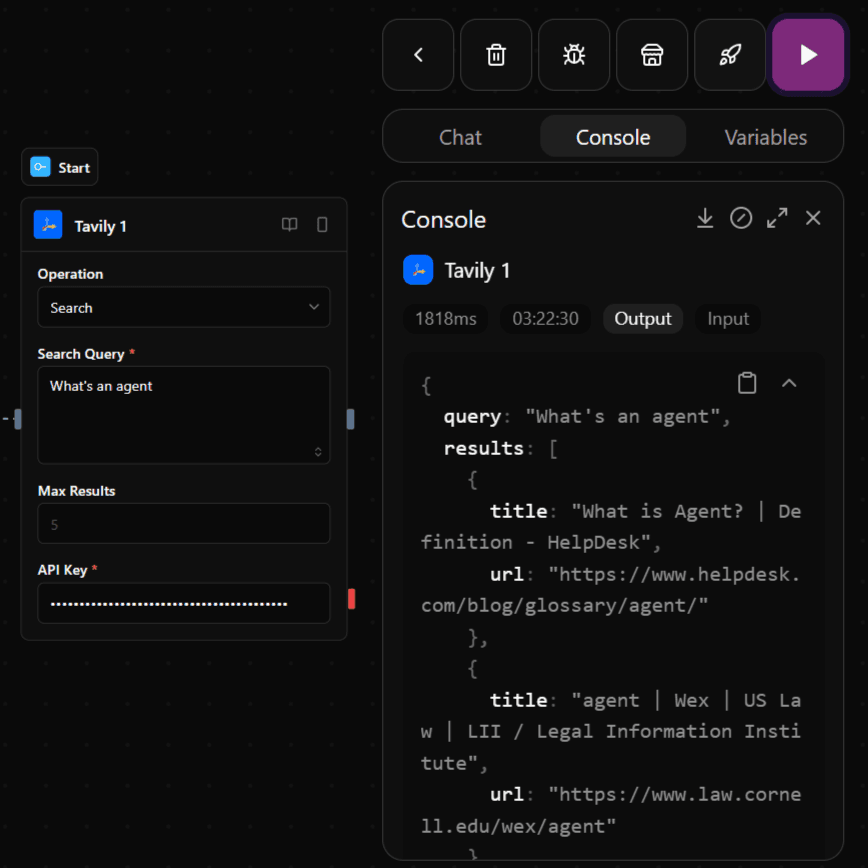The image size is (868, 868).
Task: Open Tavily 1 block documentation book icon
Action: pos(289,225)
